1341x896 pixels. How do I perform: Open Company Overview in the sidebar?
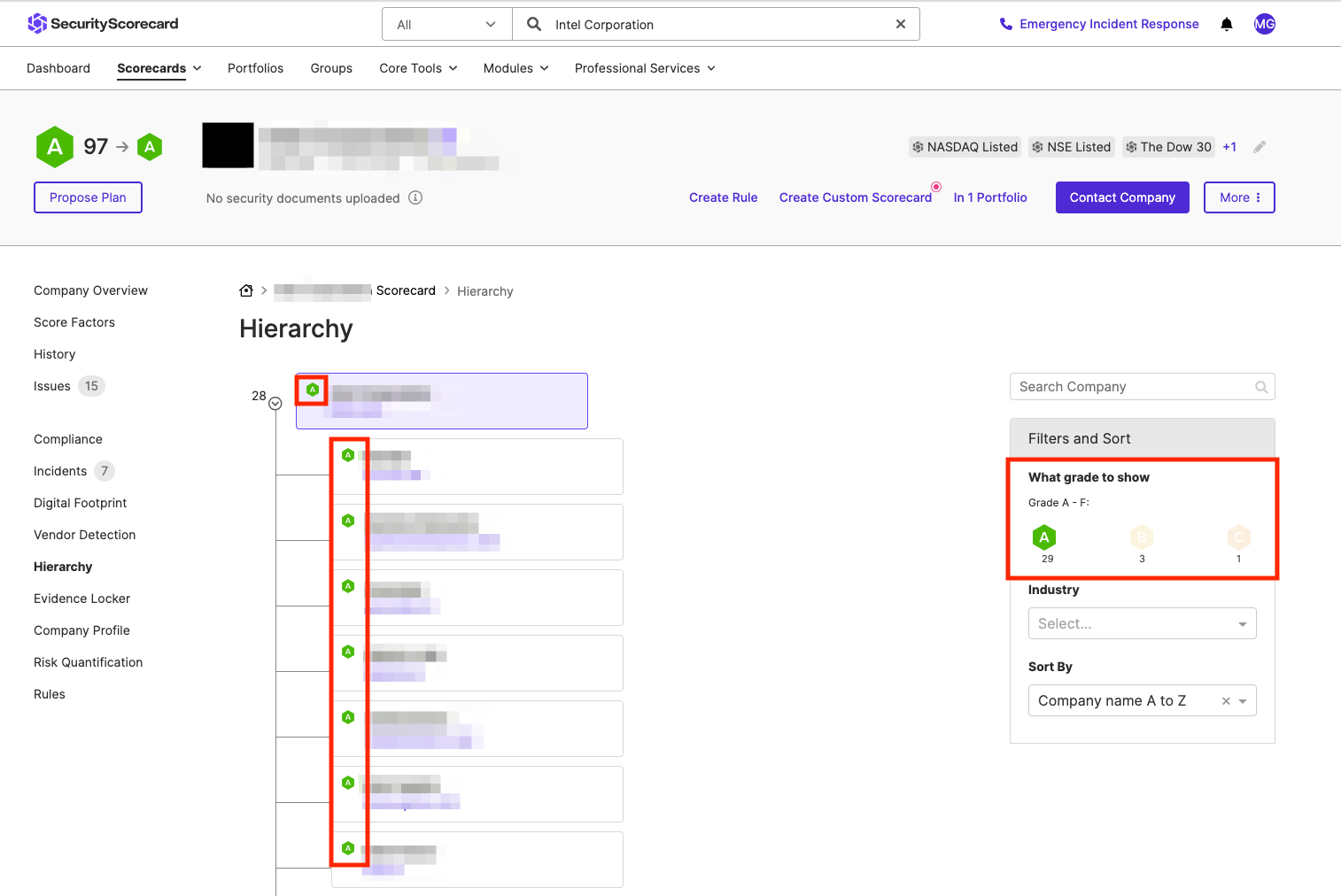[x=90, y=290]
